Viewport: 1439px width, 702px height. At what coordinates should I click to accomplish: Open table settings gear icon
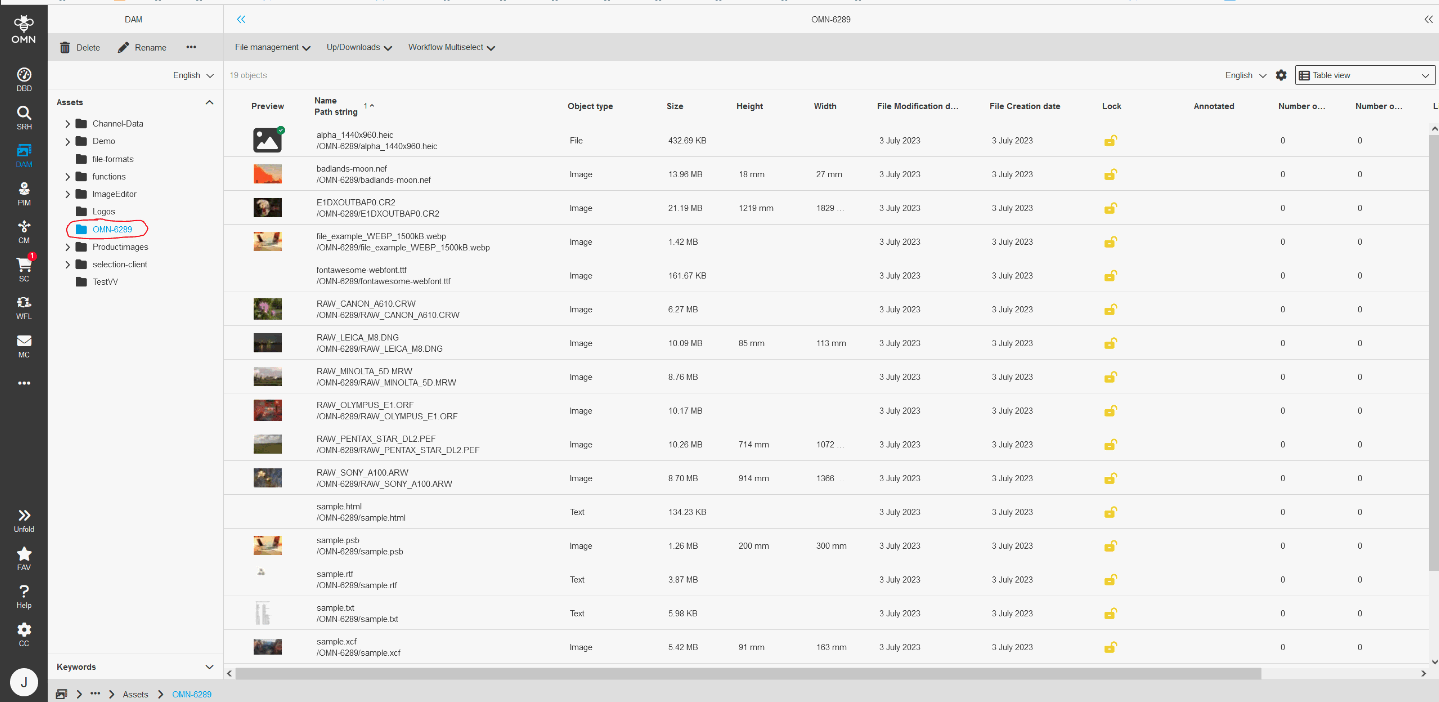coord(1281,75)
